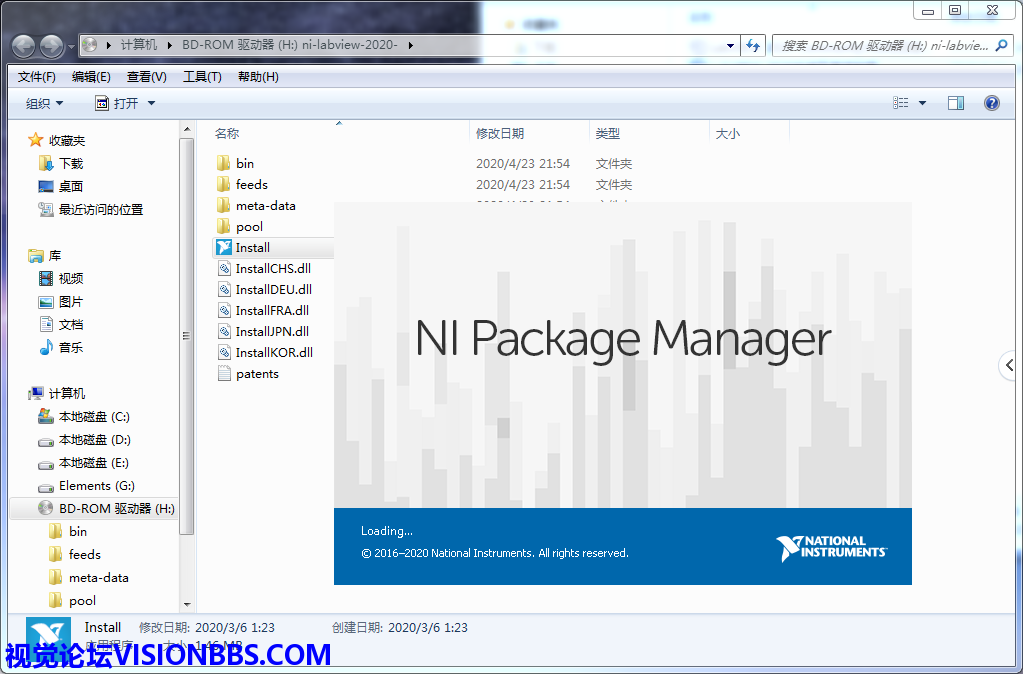The width and height of the screenshot is (1023, 674).
Task: Select the patents file
Action: [x=257, y=374]
